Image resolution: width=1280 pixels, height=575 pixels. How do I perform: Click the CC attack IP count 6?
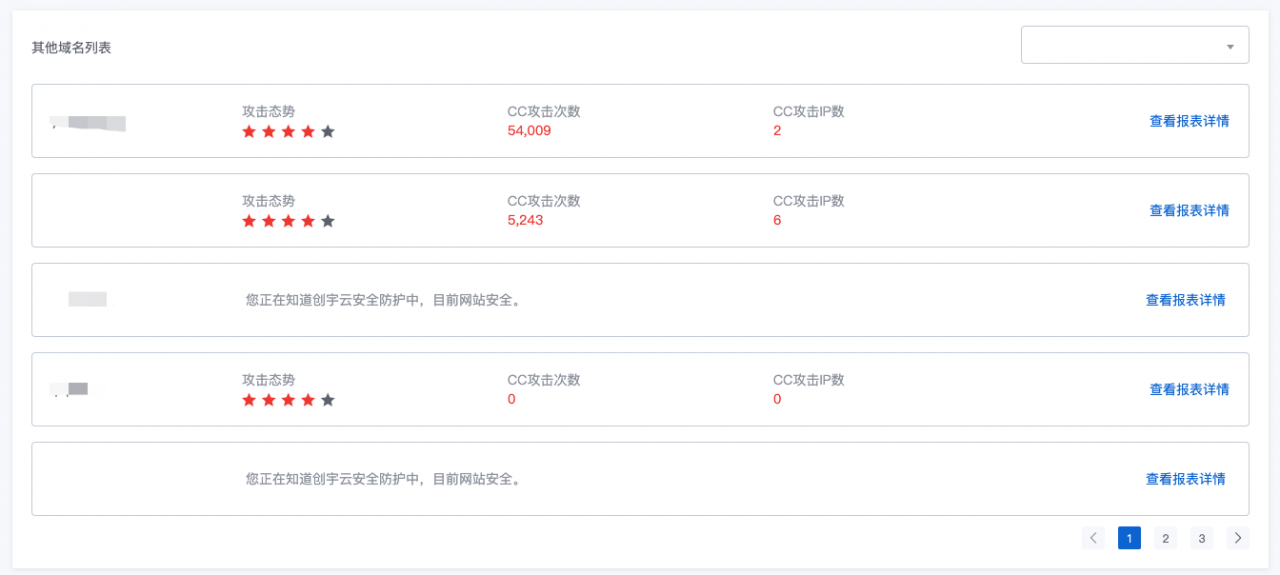[x=777, y=220]
